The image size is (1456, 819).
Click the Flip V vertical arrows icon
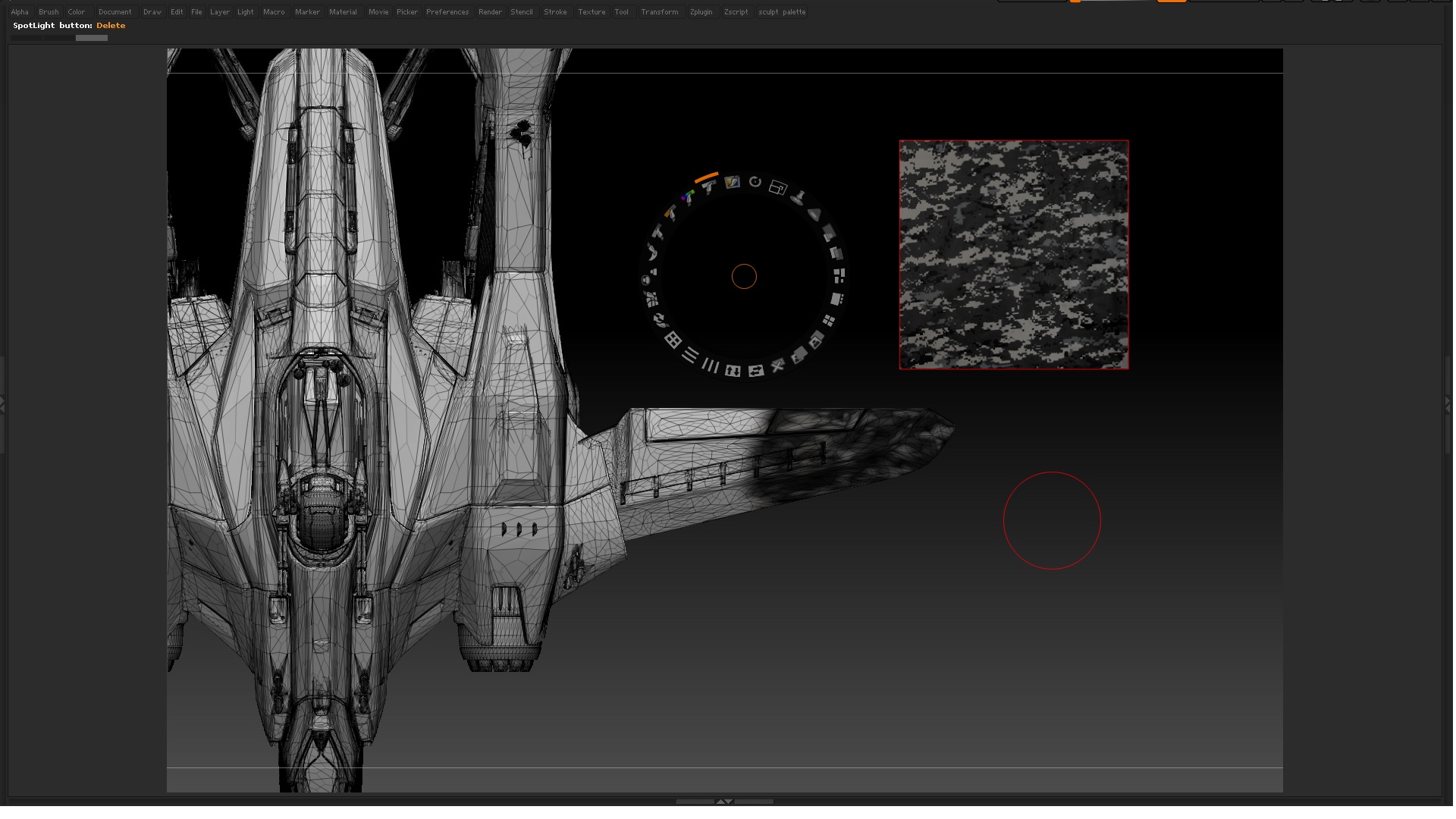pos(733,371)
